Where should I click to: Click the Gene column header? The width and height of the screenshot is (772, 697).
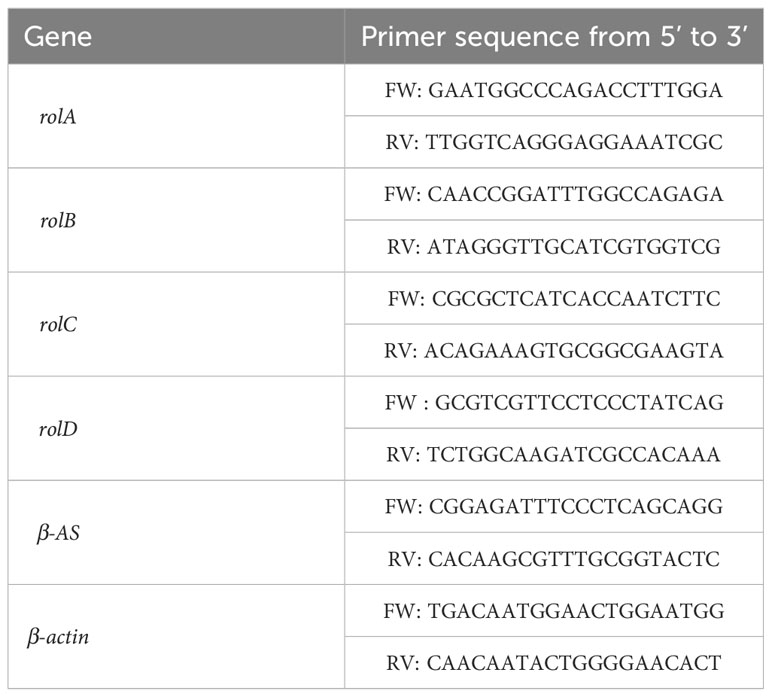tap(176, 36)
